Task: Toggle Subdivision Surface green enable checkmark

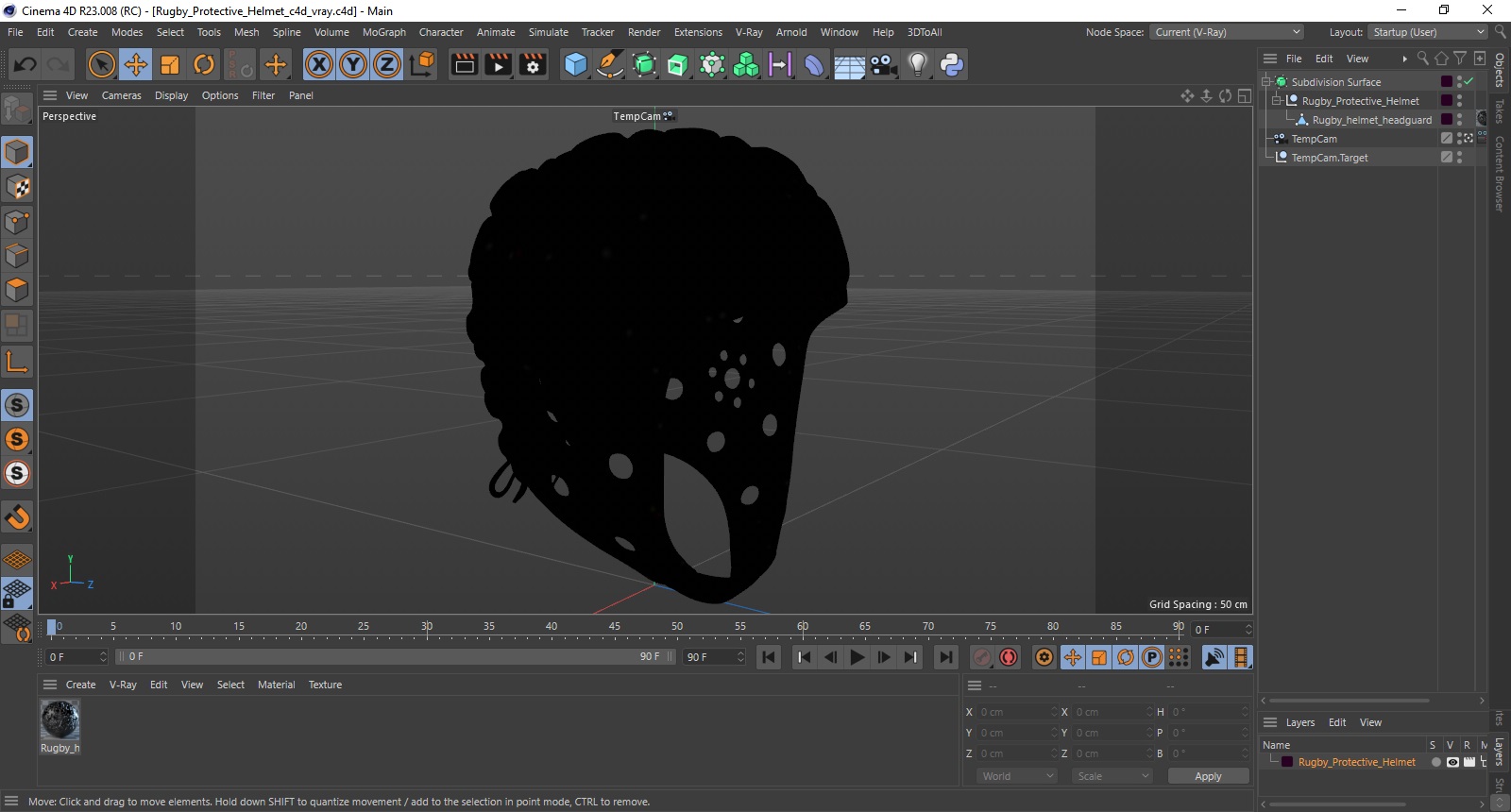Action: click(1469, 81)
